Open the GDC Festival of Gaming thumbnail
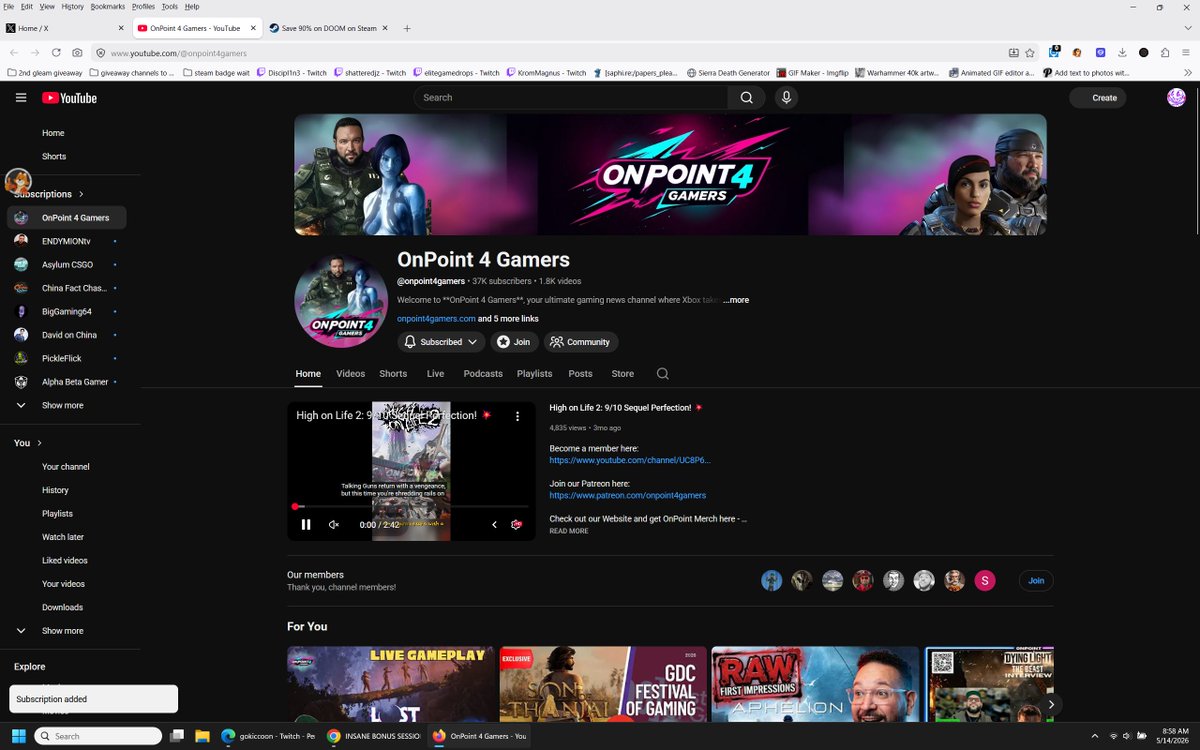This screenshot has width=1200, height=750. (603, 684)
